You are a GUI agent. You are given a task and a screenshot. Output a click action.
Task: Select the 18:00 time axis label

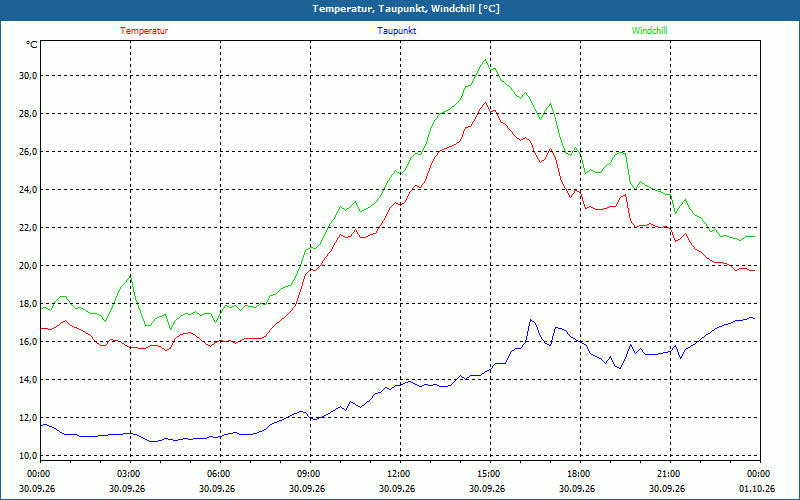(x=580, y=474)
